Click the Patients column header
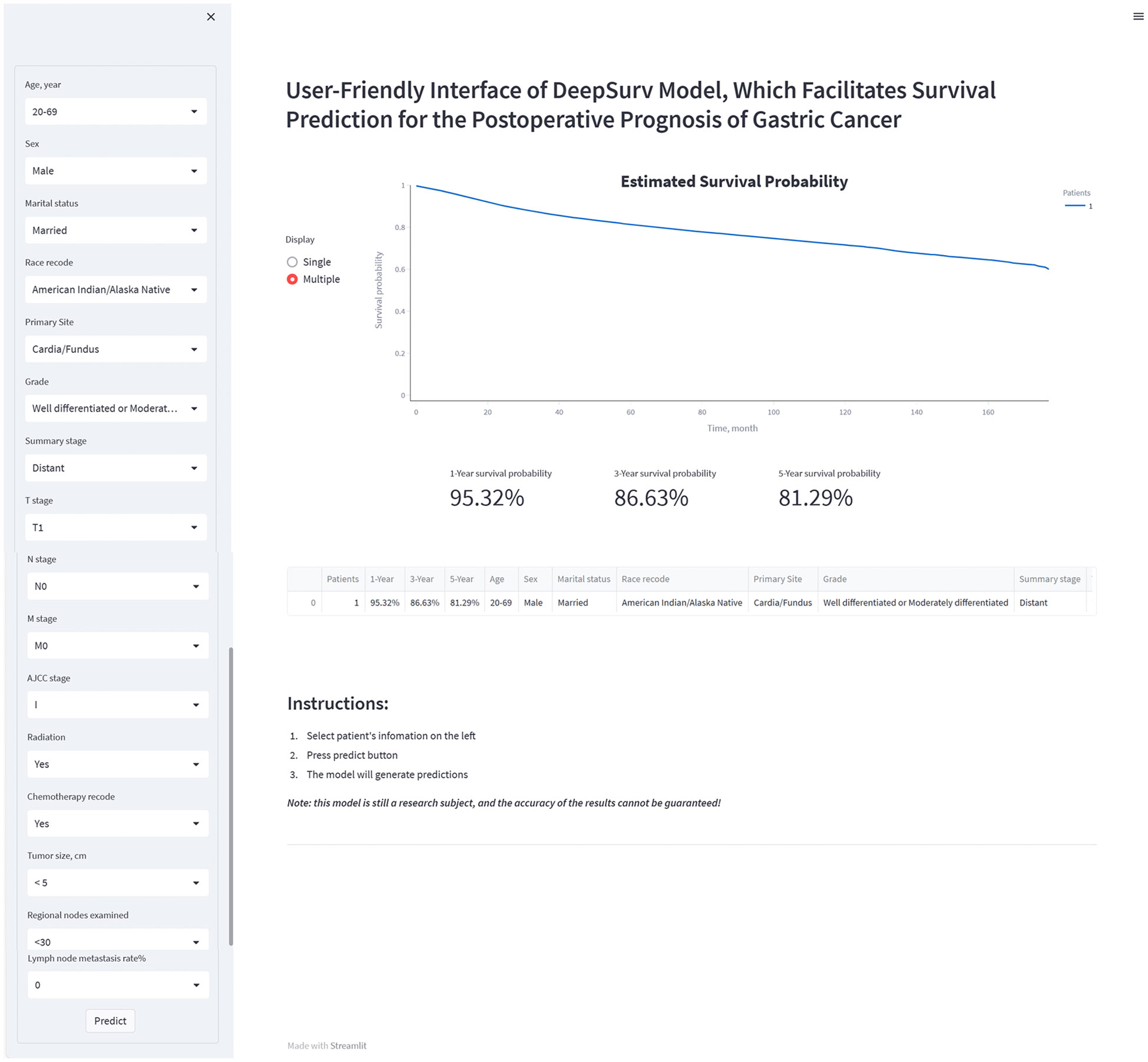This screenshot has height=1062, width=1148. click(343, 579)
